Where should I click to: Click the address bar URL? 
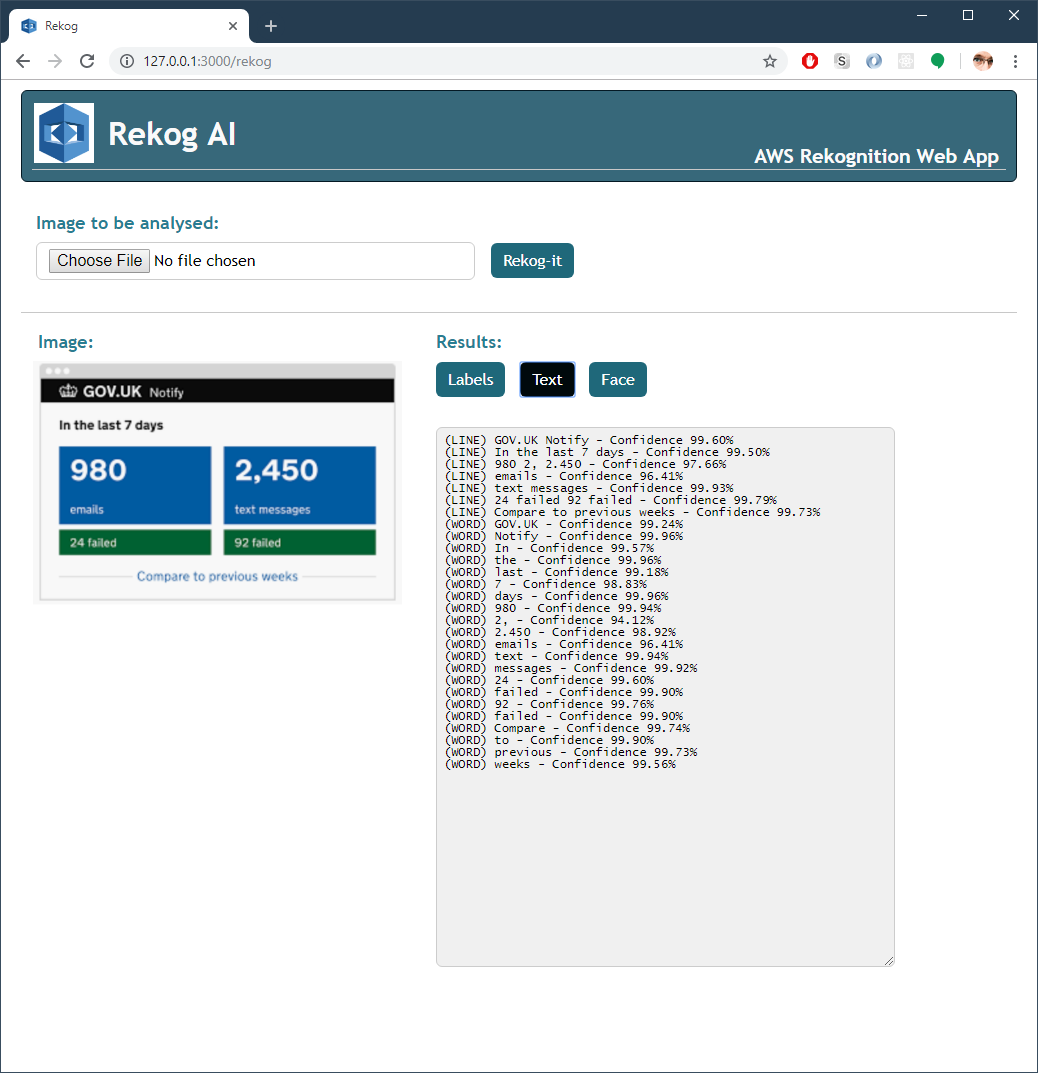(207, 62)
